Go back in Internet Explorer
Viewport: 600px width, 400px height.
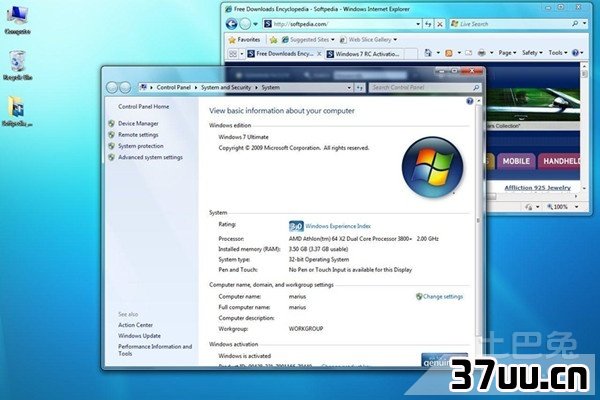coord(232,24)
